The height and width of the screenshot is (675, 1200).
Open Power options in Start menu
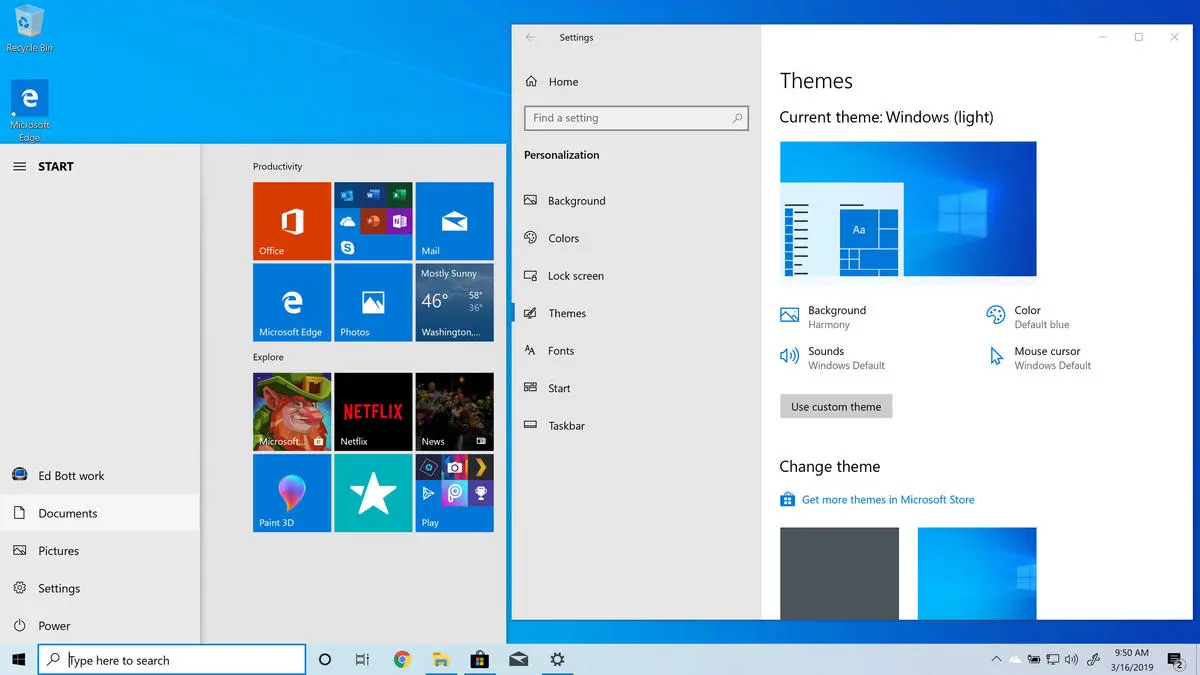pyautogui.click(x=100, y=625)
